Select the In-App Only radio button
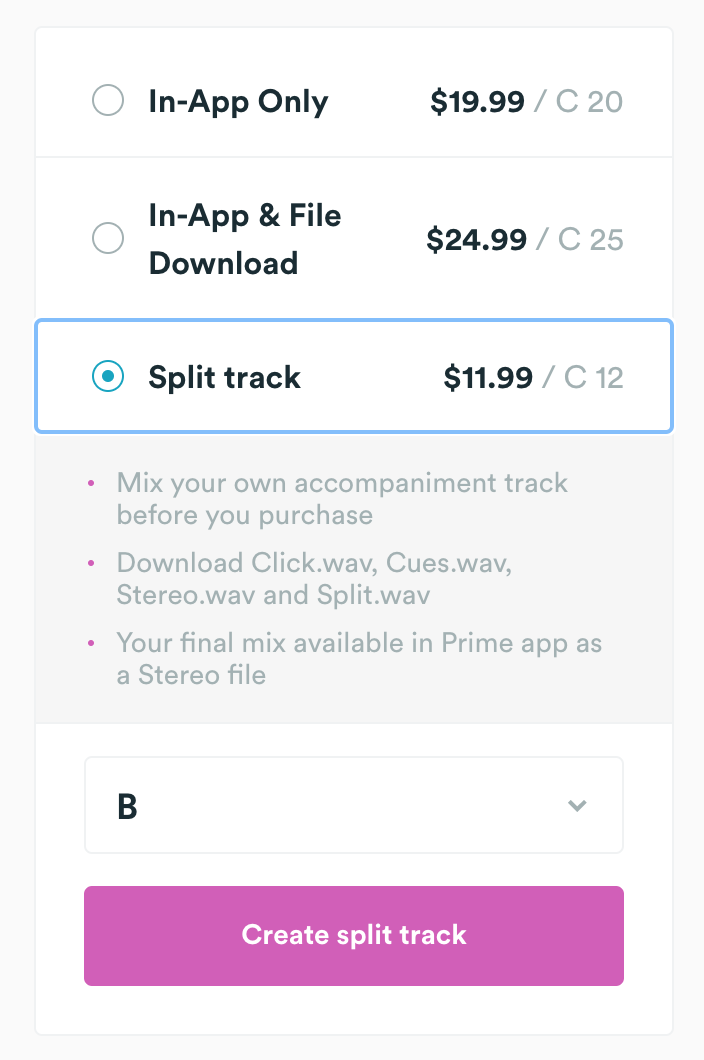 point(108,100)
